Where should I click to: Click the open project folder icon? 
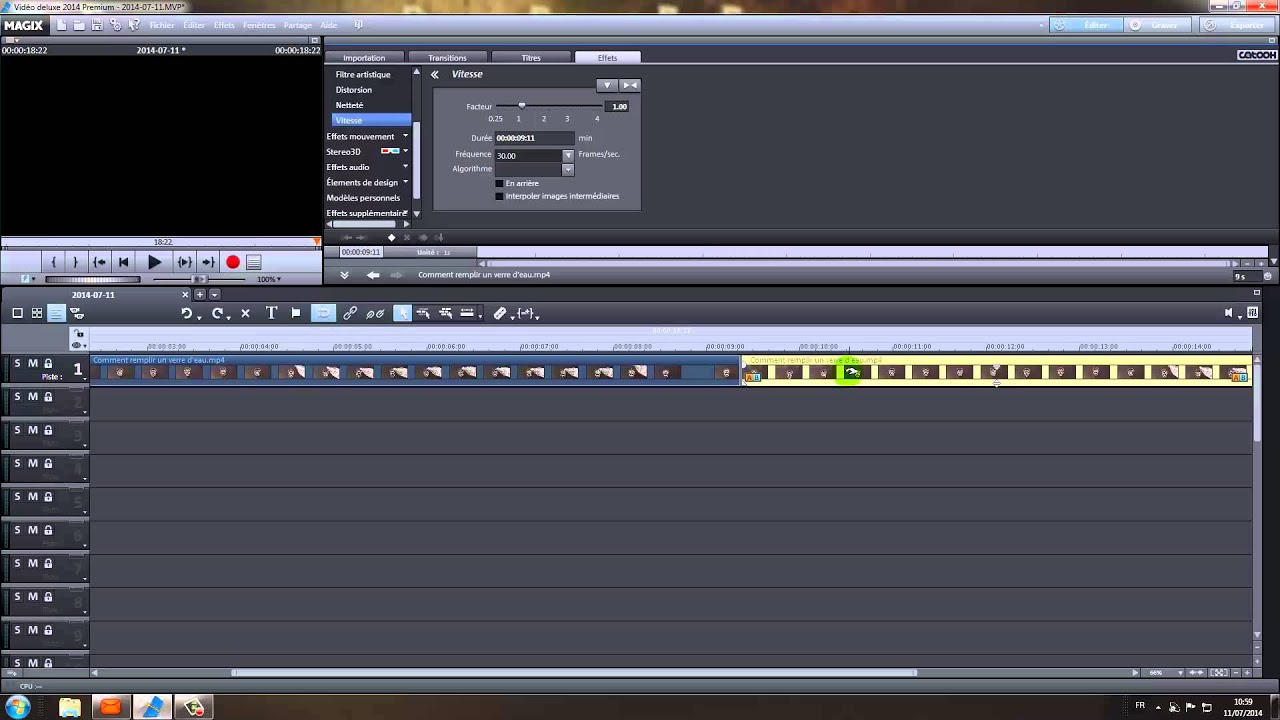coord(79,25)
